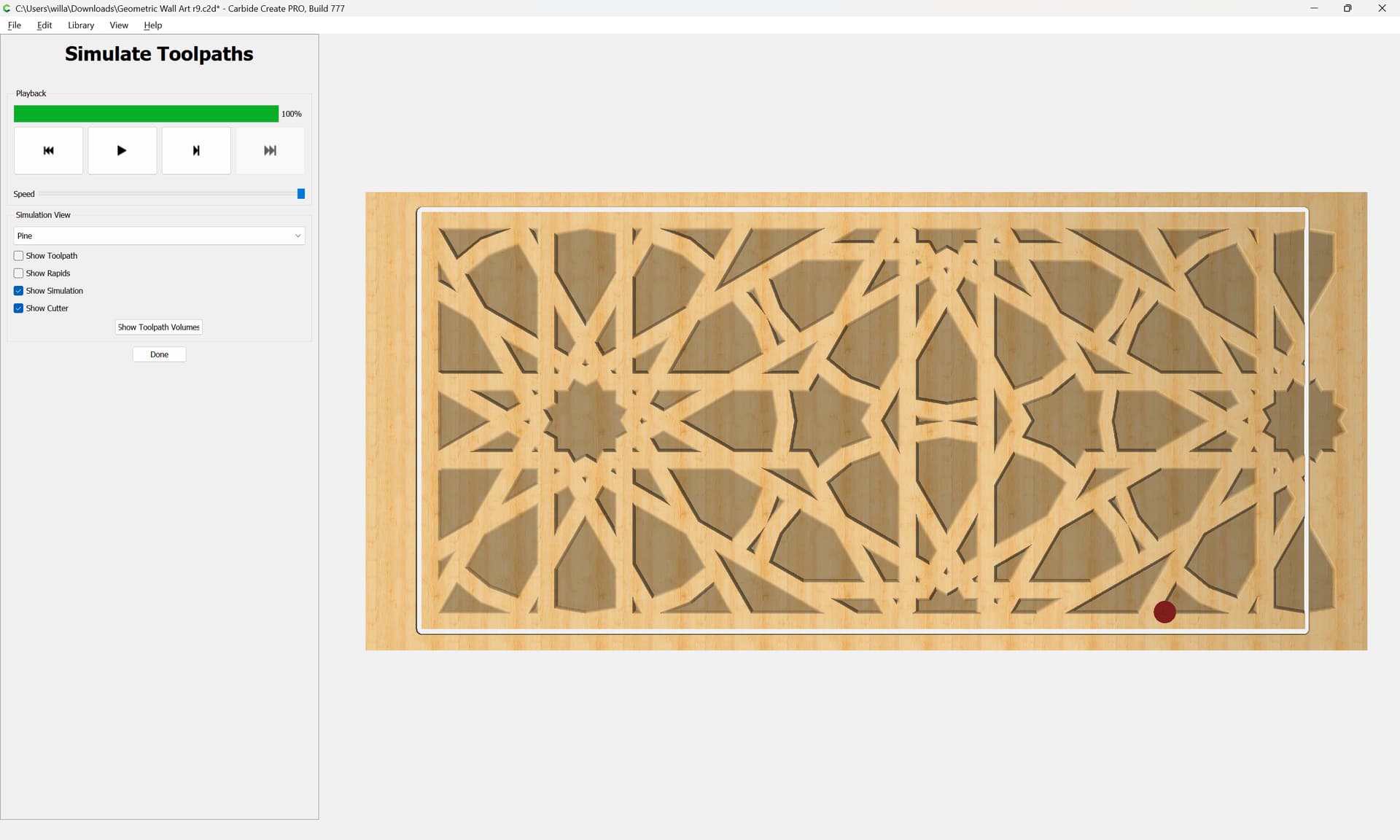
Task: Click the blue Speed slider handle
Action: pos(301,194)
